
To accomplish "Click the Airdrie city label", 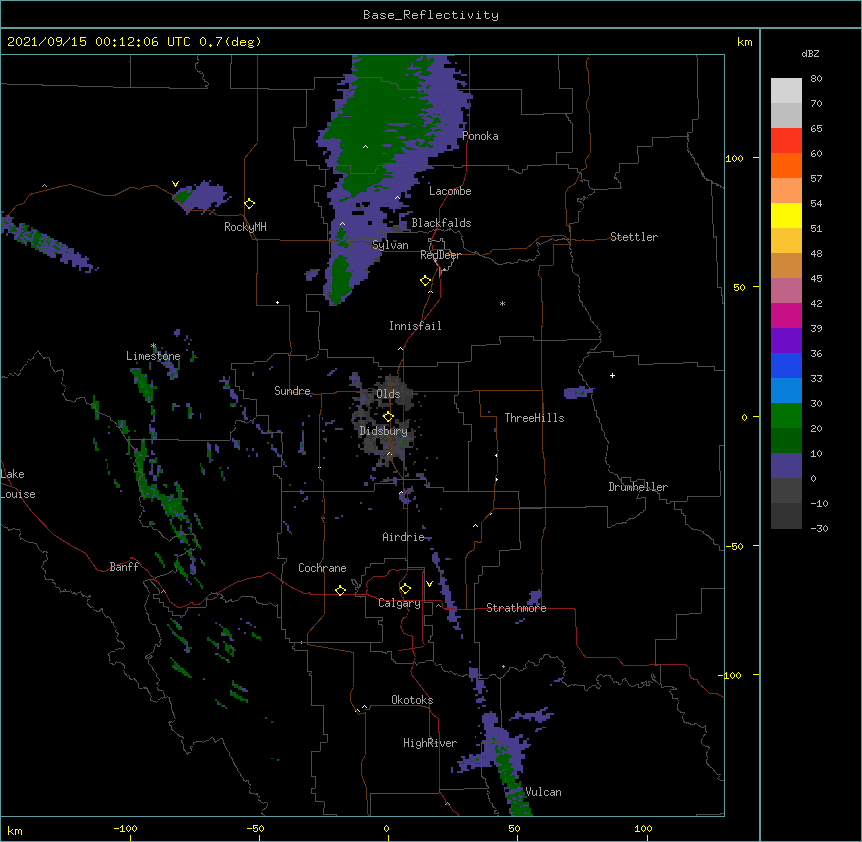I will (404, 537).
